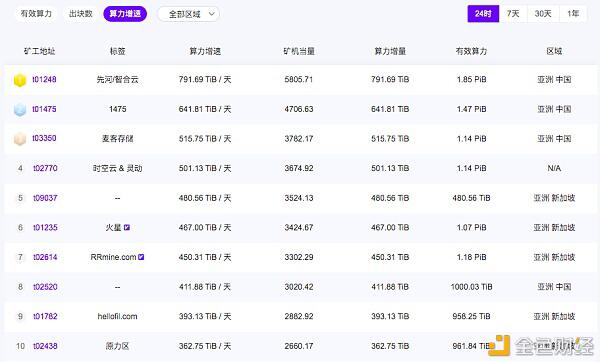Image resolution: width=600 pixels, height=362 pixels.
Task: Click the 958.25 TiB effective power value
Action: 471,316
